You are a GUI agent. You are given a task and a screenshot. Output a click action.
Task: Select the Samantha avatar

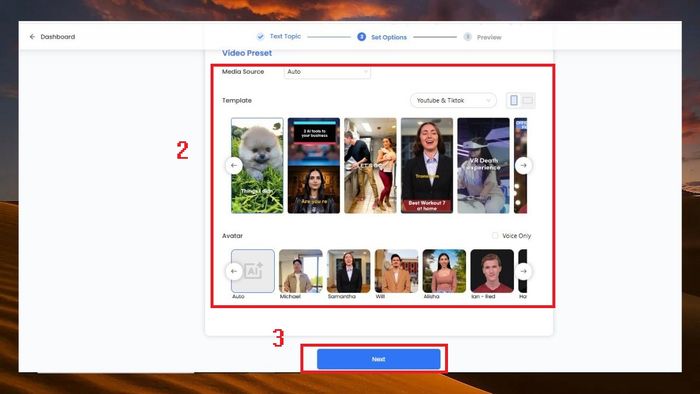click(349, 271)
